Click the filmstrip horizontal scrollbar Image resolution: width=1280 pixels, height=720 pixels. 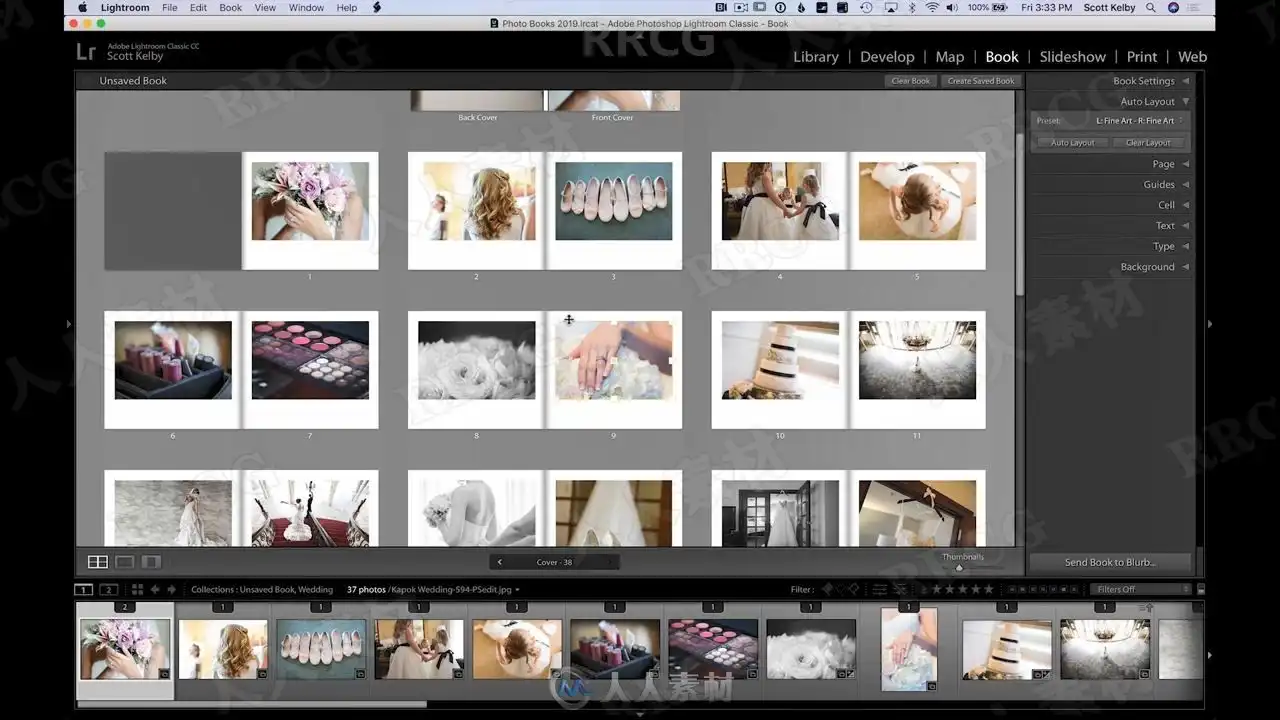point(252,705)
